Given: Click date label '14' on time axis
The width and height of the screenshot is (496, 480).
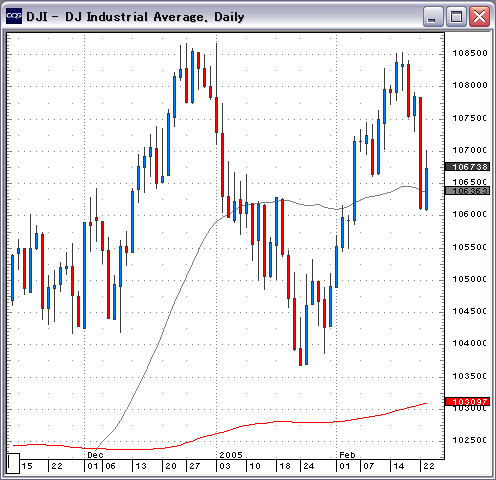Looking at the screenshot, I should (x=399, y=466).
